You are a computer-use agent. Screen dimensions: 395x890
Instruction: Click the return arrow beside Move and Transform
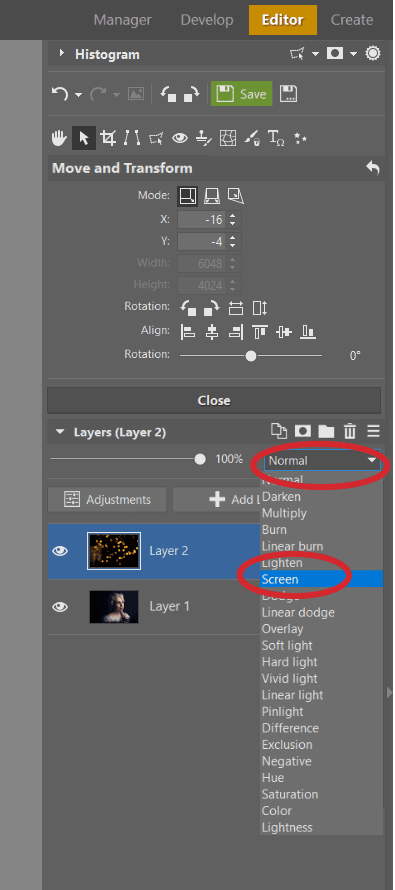[372, 168]
